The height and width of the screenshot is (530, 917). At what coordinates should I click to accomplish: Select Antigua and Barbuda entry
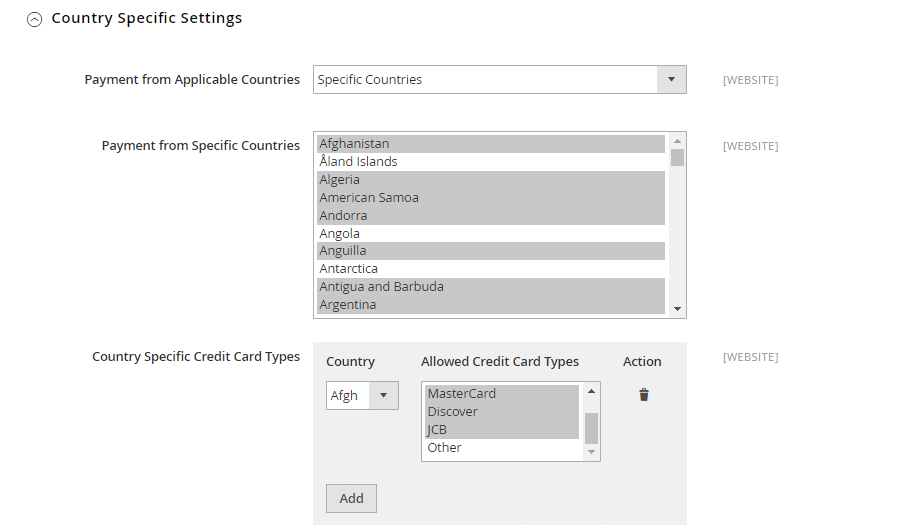coord(490,287)
